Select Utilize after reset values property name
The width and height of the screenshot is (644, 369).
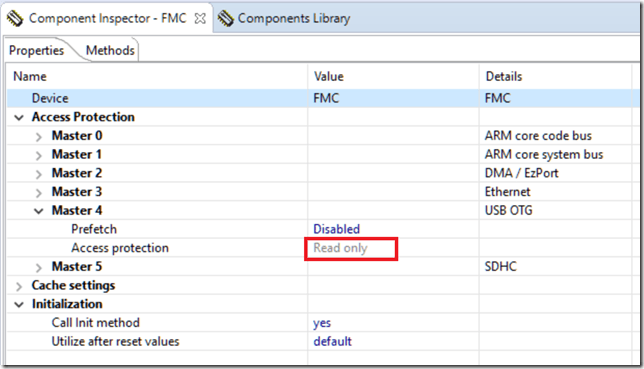pos(115,341)
